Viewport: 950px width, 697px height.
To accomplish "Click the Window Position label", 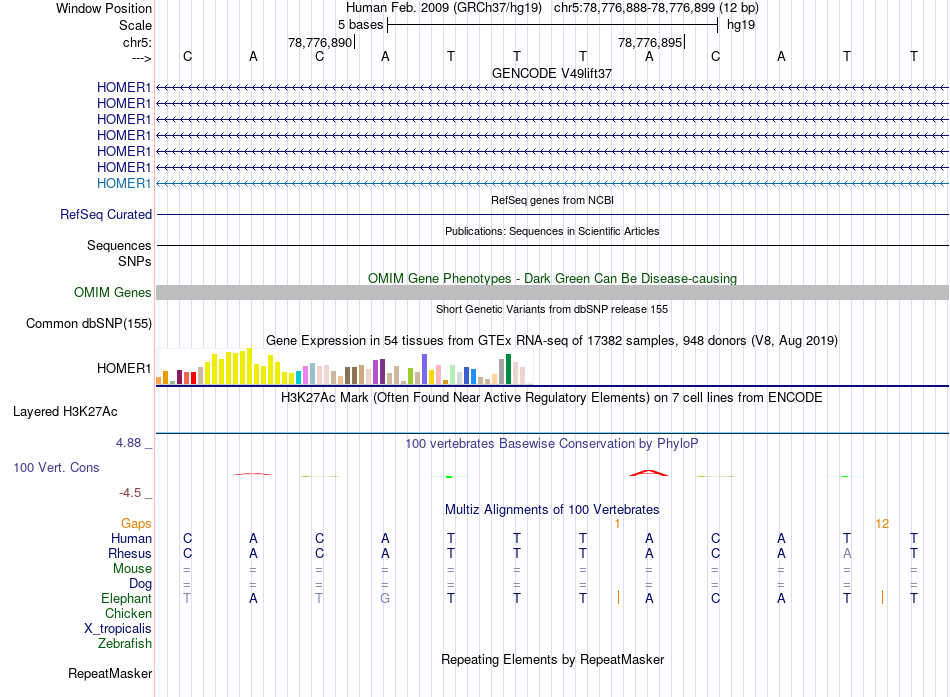I will [x=104, y=8].
